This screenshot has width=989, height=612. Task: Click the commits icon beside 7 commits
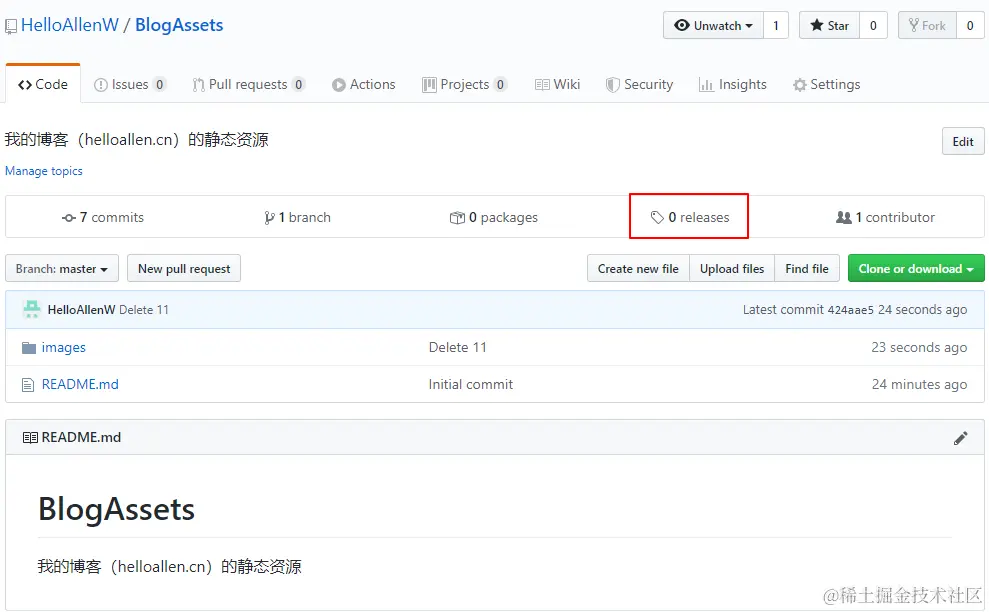coord(69,218)
